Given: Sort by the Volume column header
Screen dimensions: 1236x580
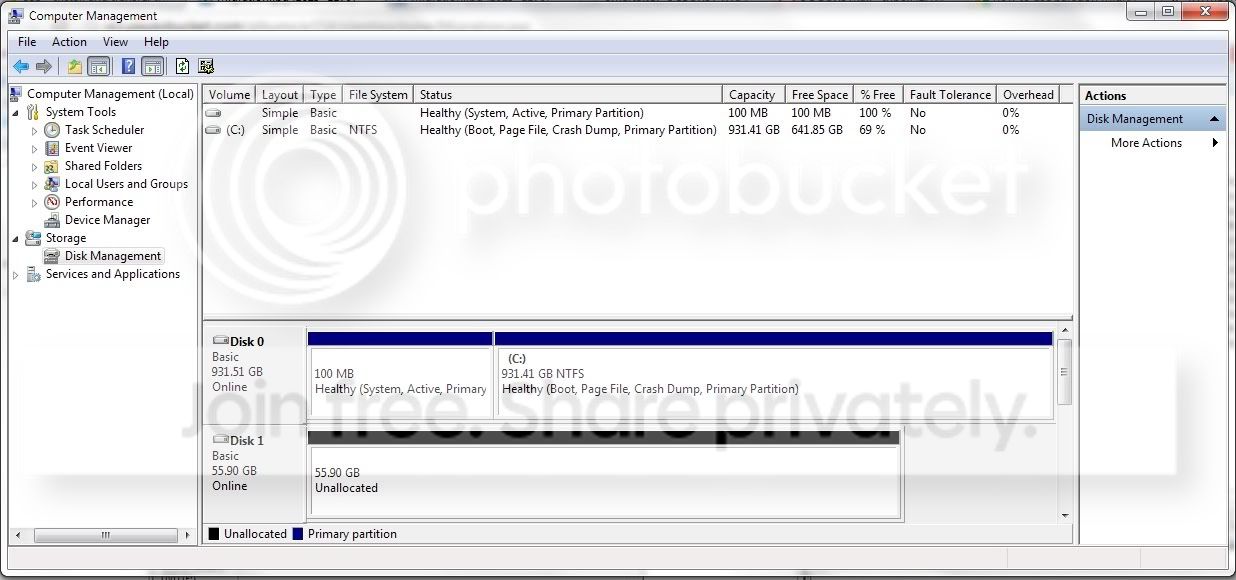Looking at the screenshot, I should [x=229, y=95].
